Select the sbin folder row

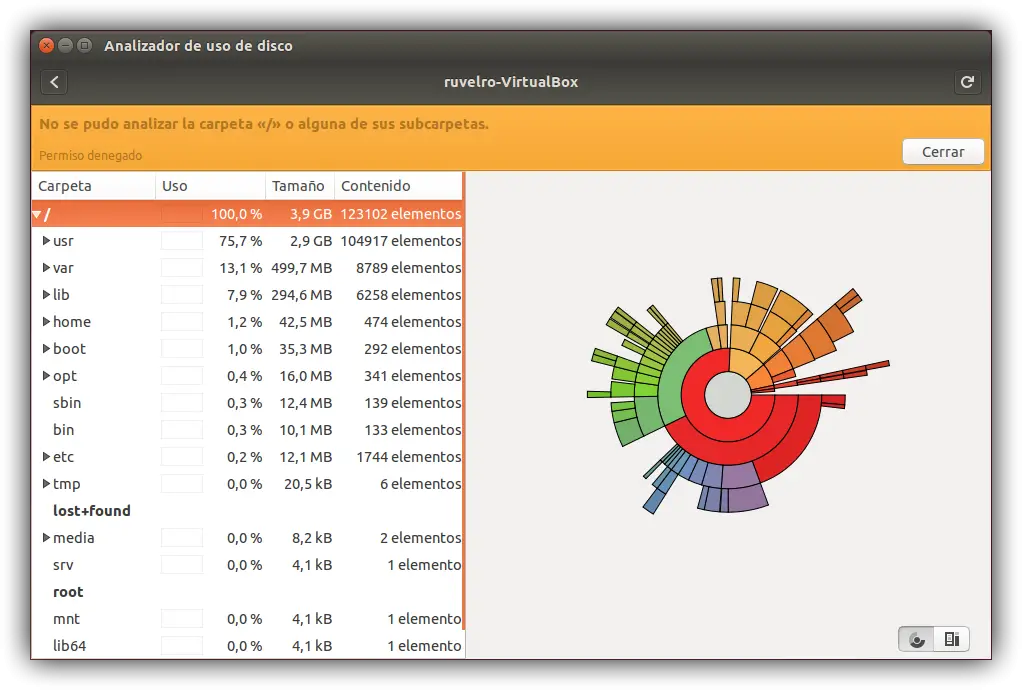click(247, 403)
